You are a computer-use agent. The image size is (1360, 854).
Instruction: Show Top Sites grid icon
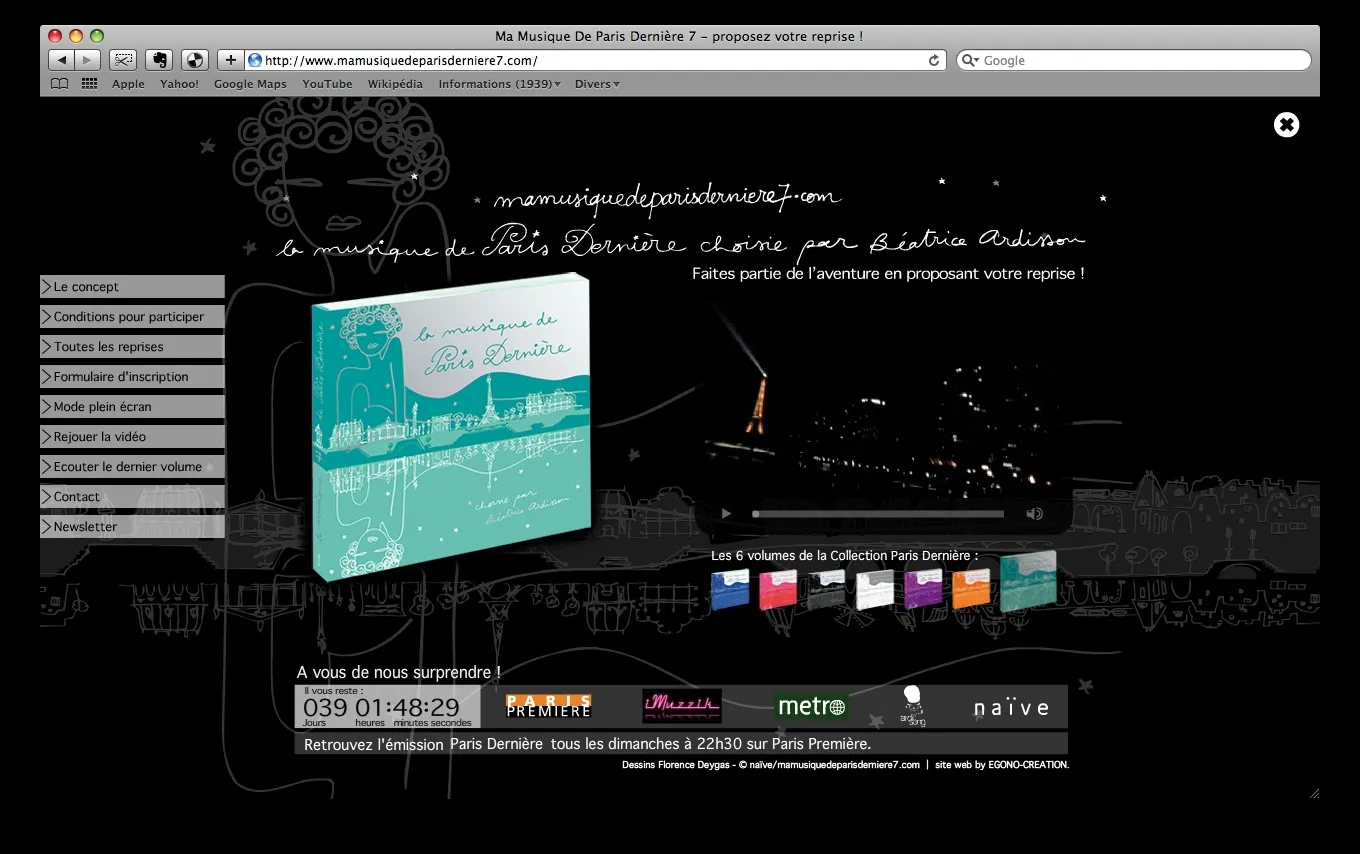point(90,84)
